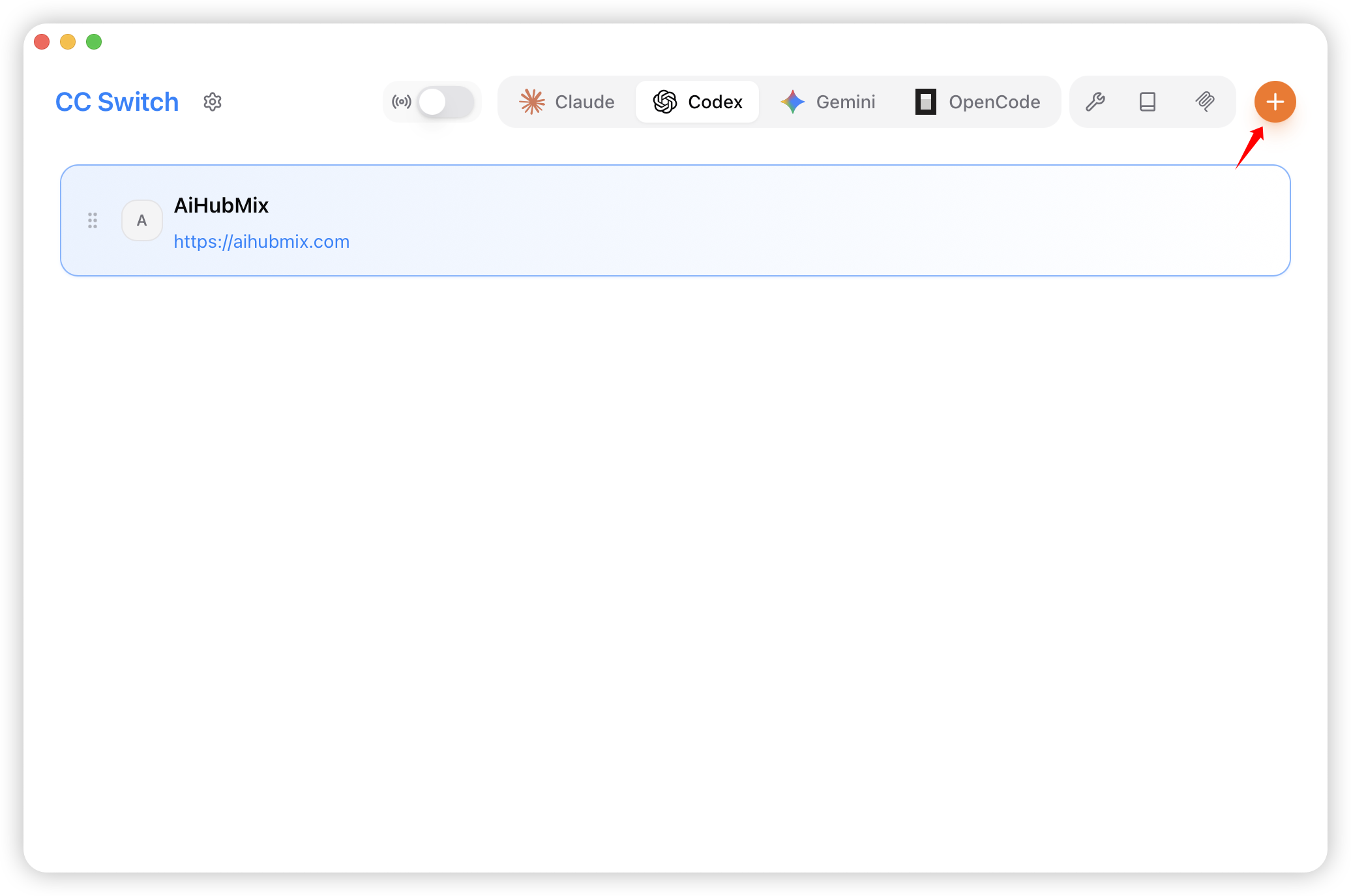Screen dimensions: 1351x896
Task: Open the book icon panel
Action: coord(1148,102)
